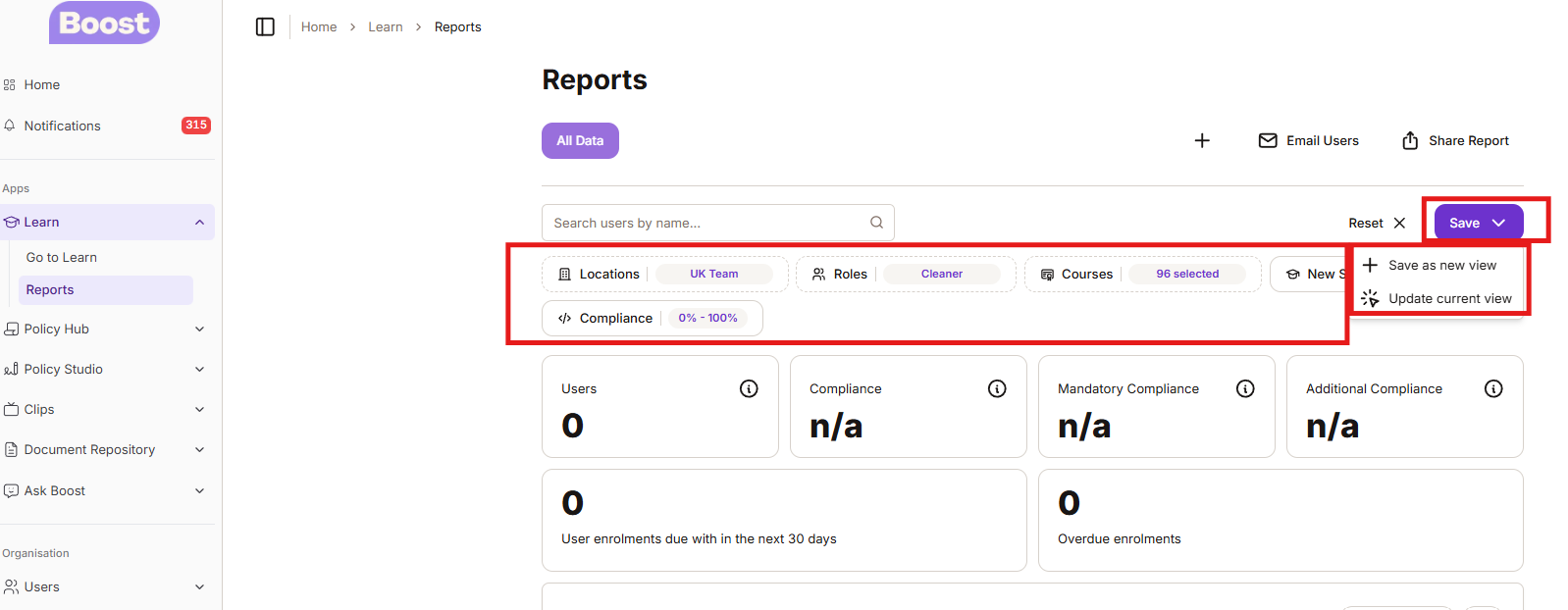The width and height of the screenshot is (1568, 610).
Task: Choose Save as new view
Action: 1441,266
